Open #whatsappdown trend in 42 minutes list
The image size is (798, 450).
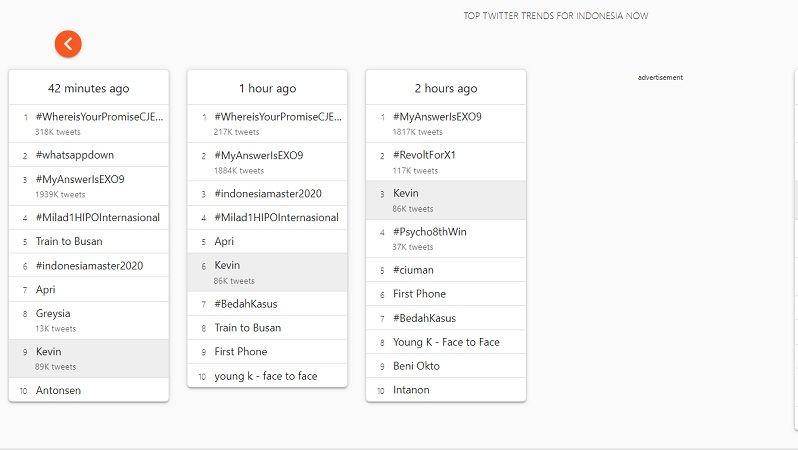coord(89,155)
